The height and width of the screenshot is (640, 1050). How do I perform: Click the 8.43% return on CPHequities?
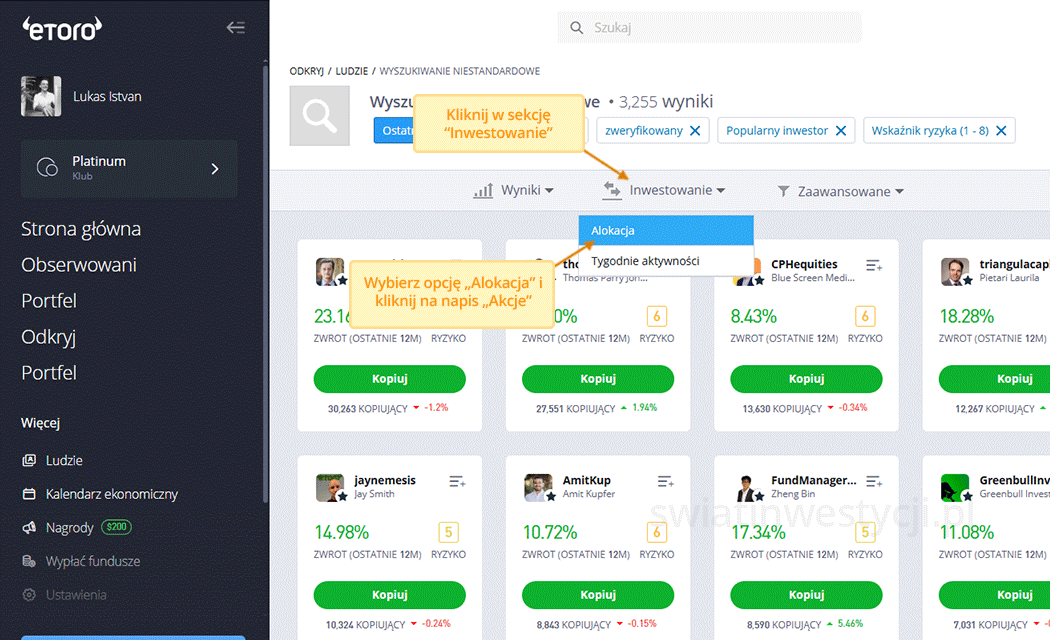[x=753, y=316]
